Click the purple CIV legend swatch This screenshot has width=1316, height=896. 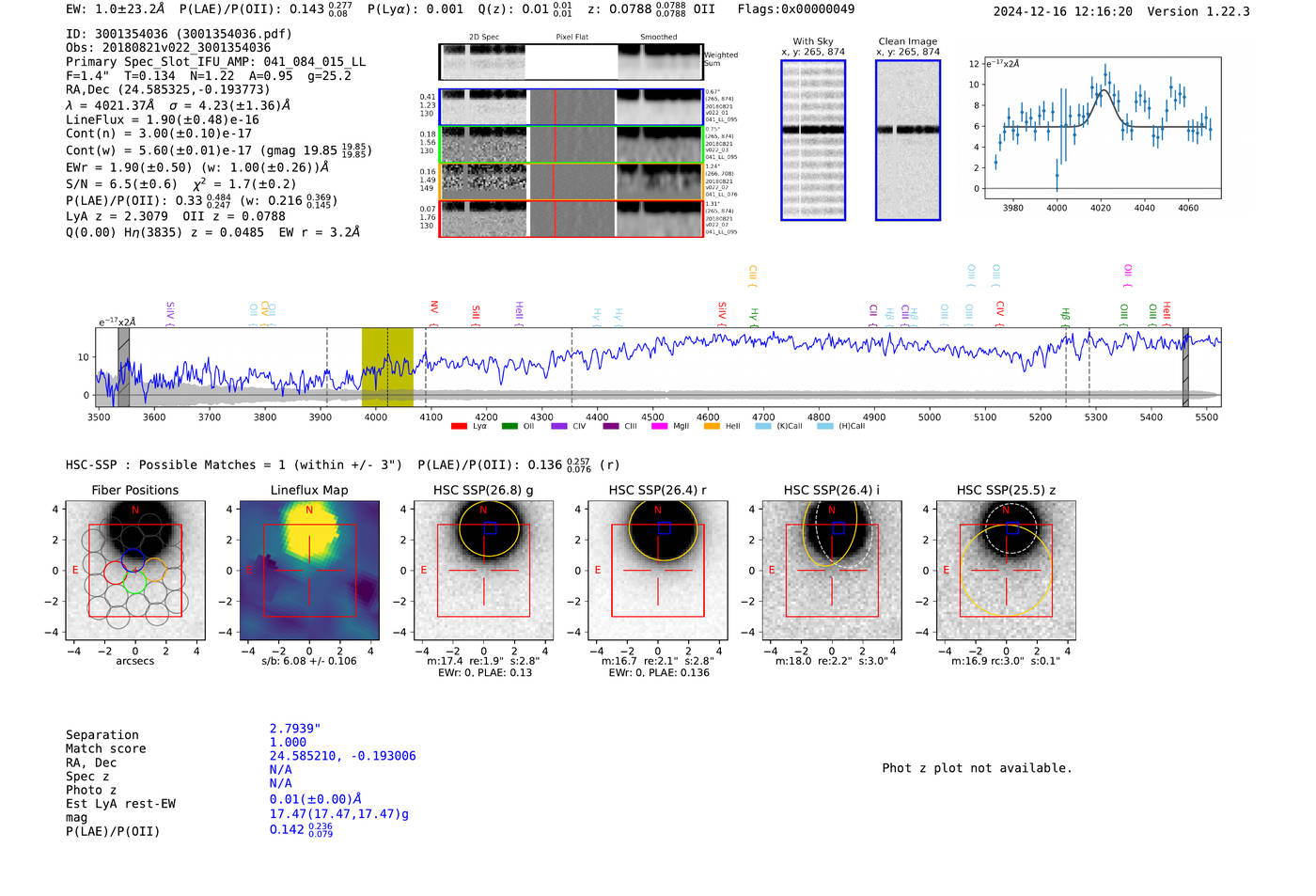(x=559, y=426)
